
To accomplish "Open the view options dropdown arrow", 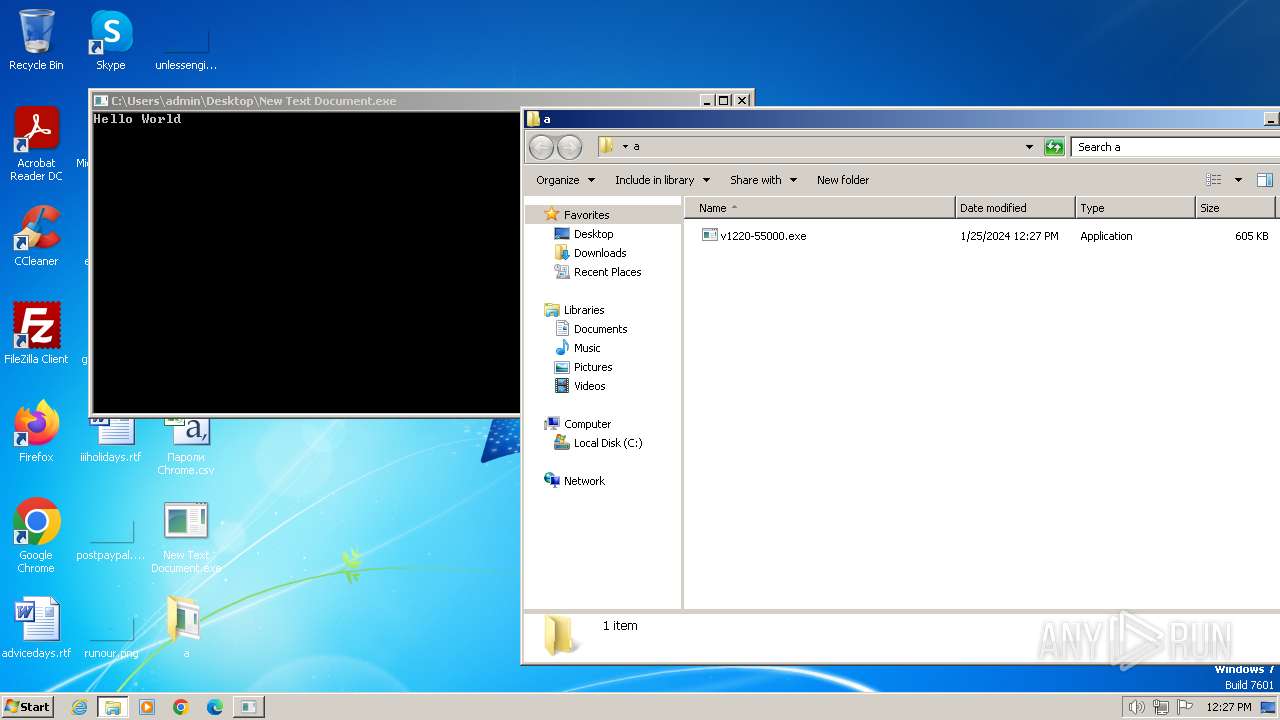I will pyautogui.click(x=1238, y=180).
